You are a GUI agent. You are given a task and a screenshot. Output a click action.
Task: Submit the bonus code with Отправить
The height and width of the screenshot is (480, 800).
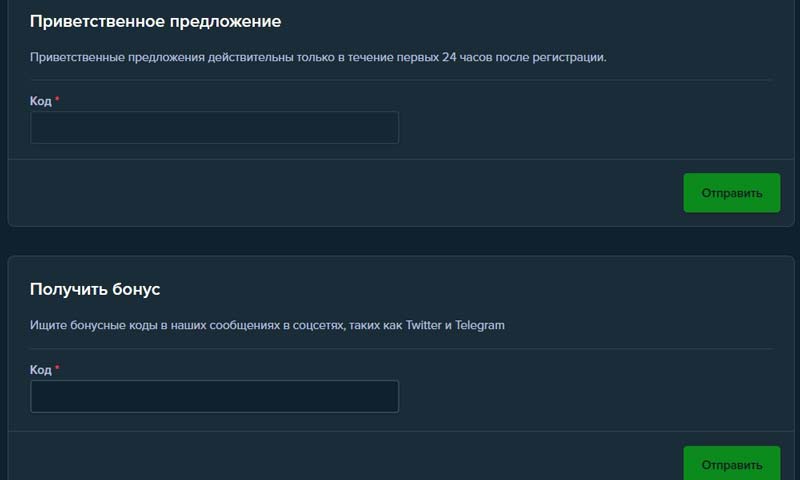(x=731, y=464)
